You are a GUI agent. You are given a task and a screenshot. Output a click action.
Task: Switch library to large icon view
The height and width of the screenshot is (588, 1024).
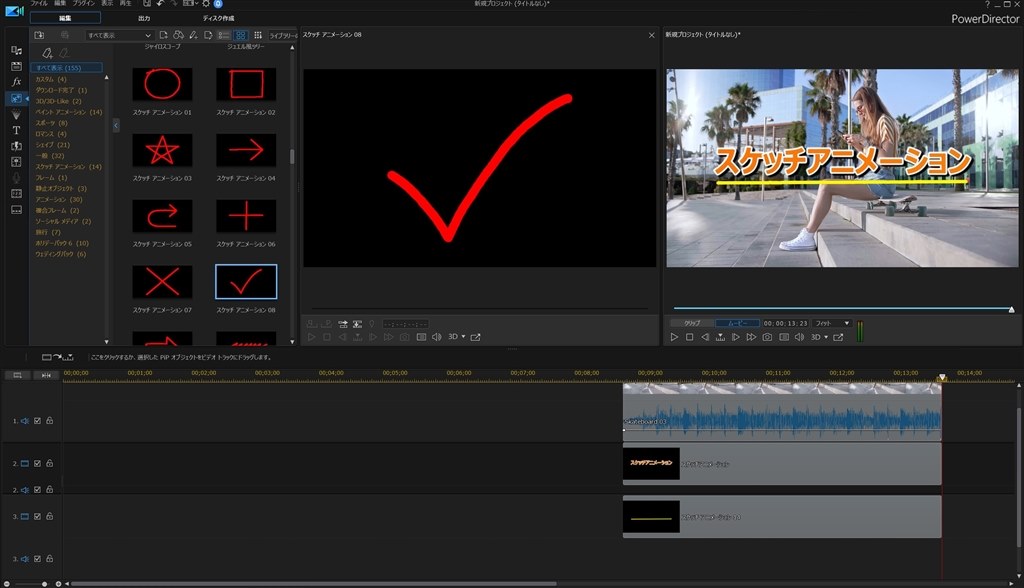(x=240, y=35)
